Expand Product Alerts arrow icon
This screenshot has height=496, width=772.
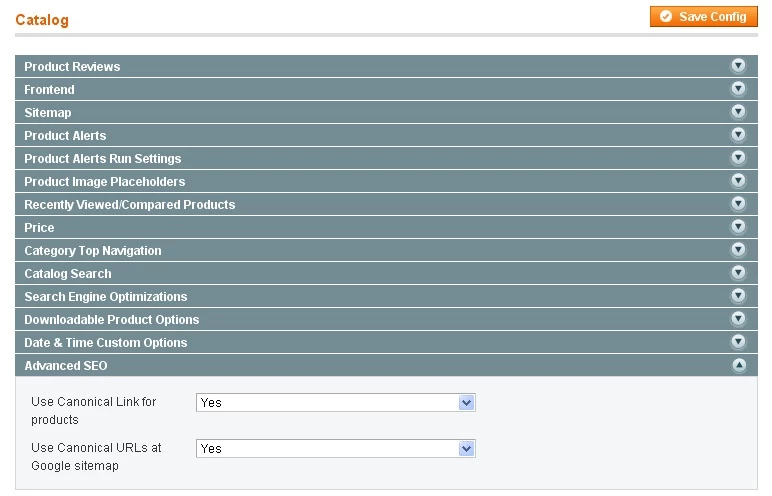tap(738, 134)
